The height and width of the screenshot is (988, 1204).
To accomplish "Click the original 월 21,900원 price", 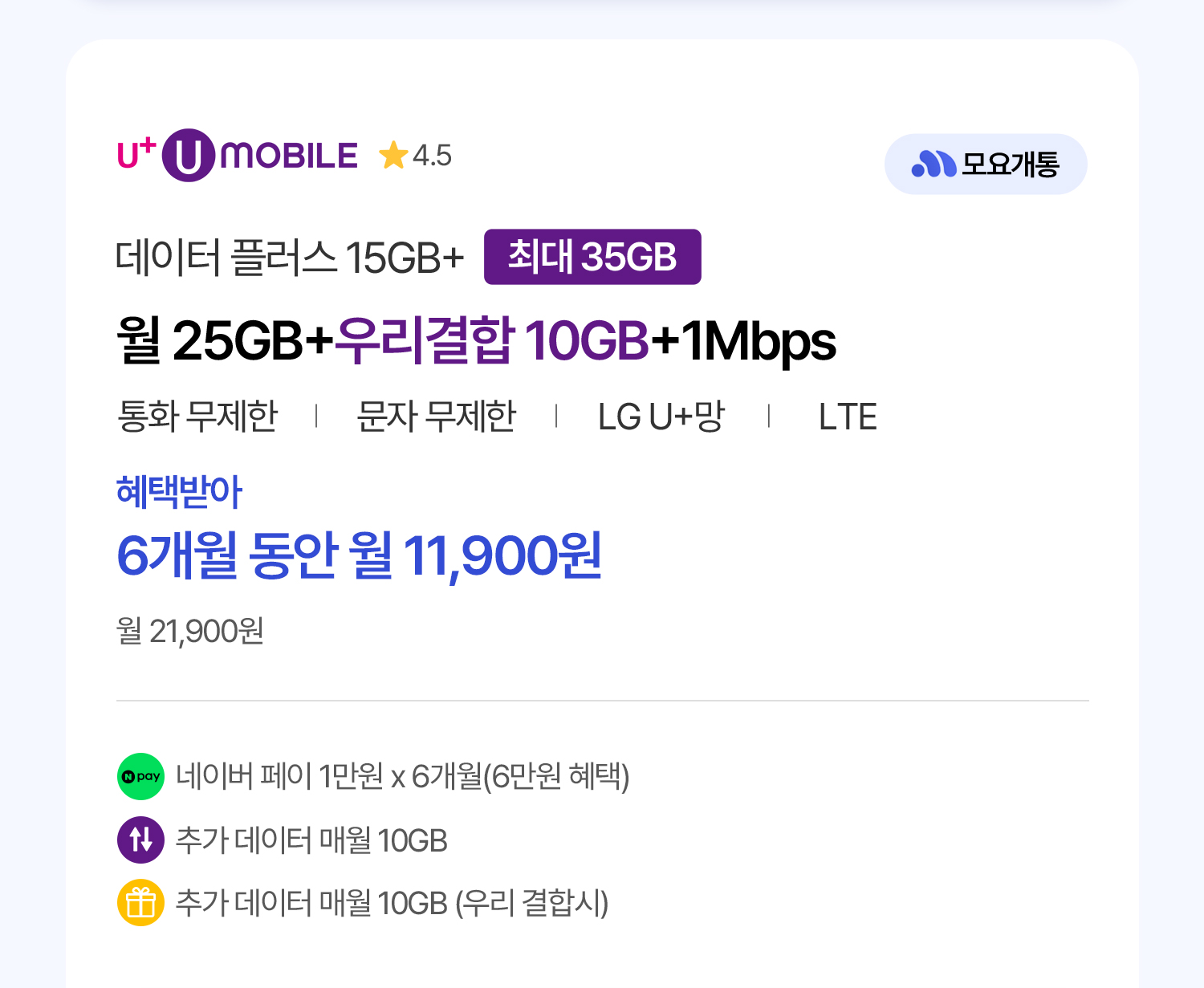I will tap(190, 632).
